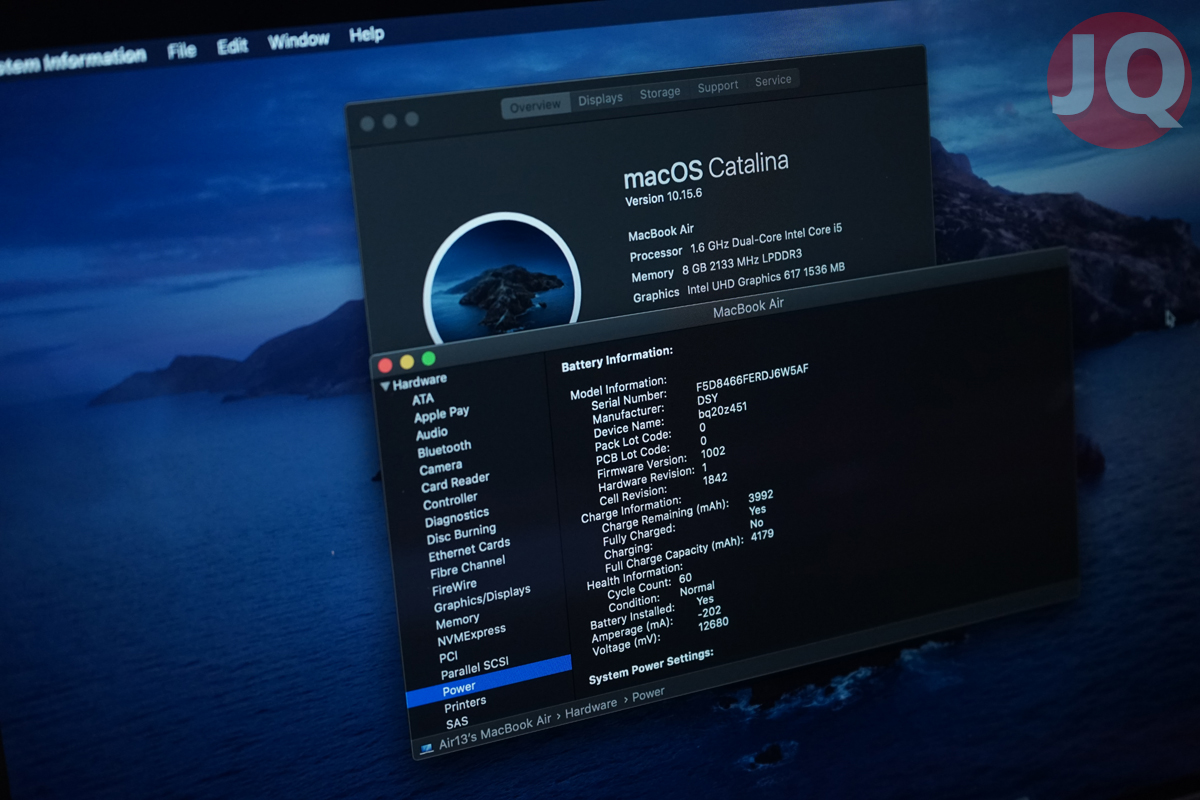
Task: Select Memory in the sidebar
Action: point(457,620)
